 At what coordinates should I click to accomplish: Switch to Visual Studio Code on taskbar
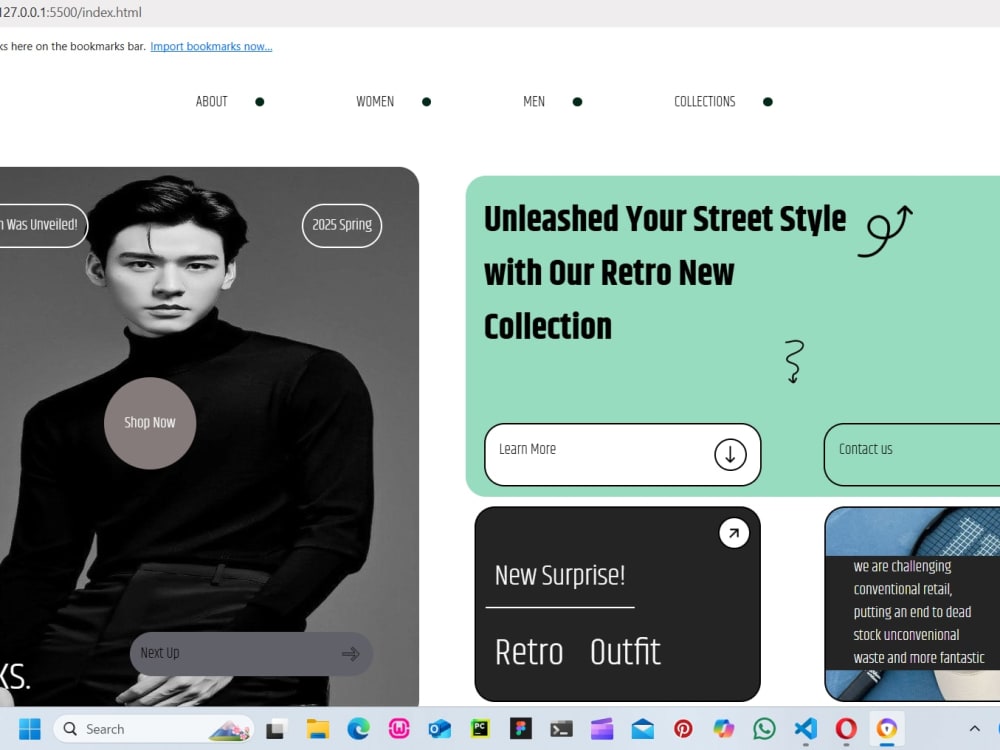pyautogui.click(x=805, y=729)
